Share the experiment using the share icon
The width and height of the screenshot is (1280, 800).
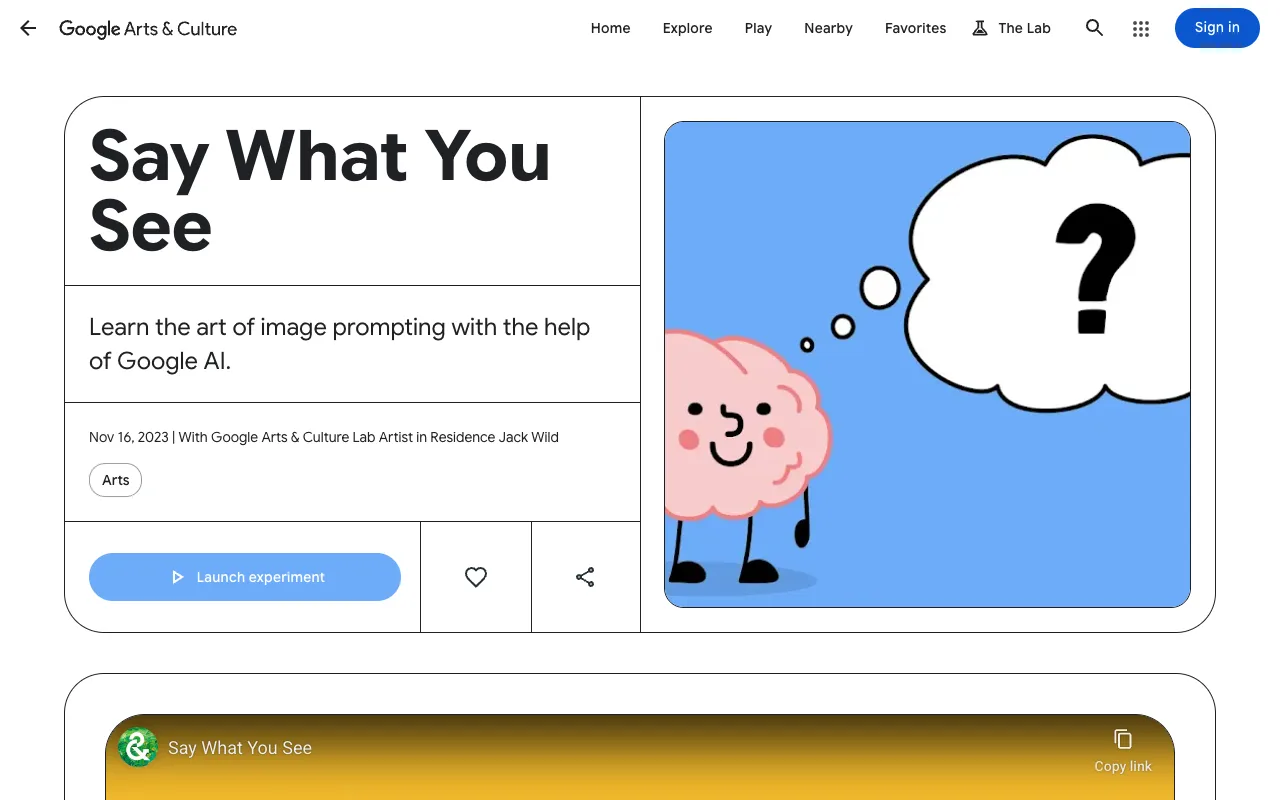pos(585,577)
